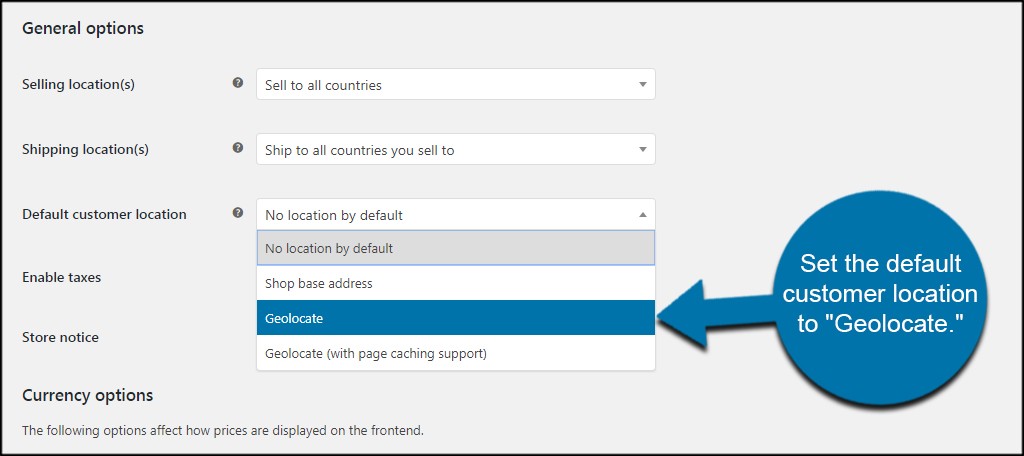Click the Enable taxes label

61,277
